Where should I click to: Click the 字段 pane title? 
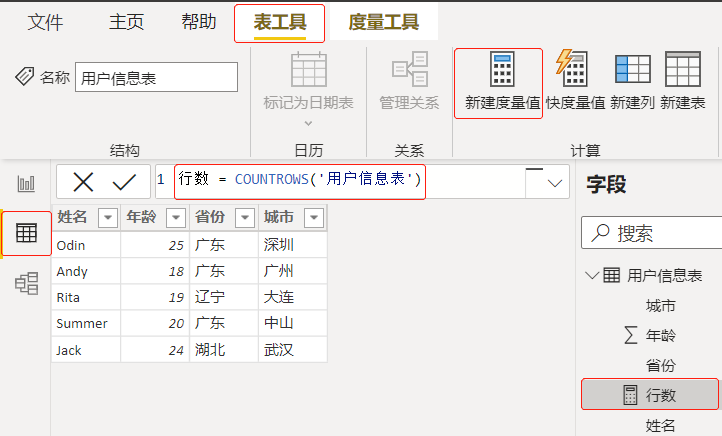pyautogui.click(x=606, y=184)
